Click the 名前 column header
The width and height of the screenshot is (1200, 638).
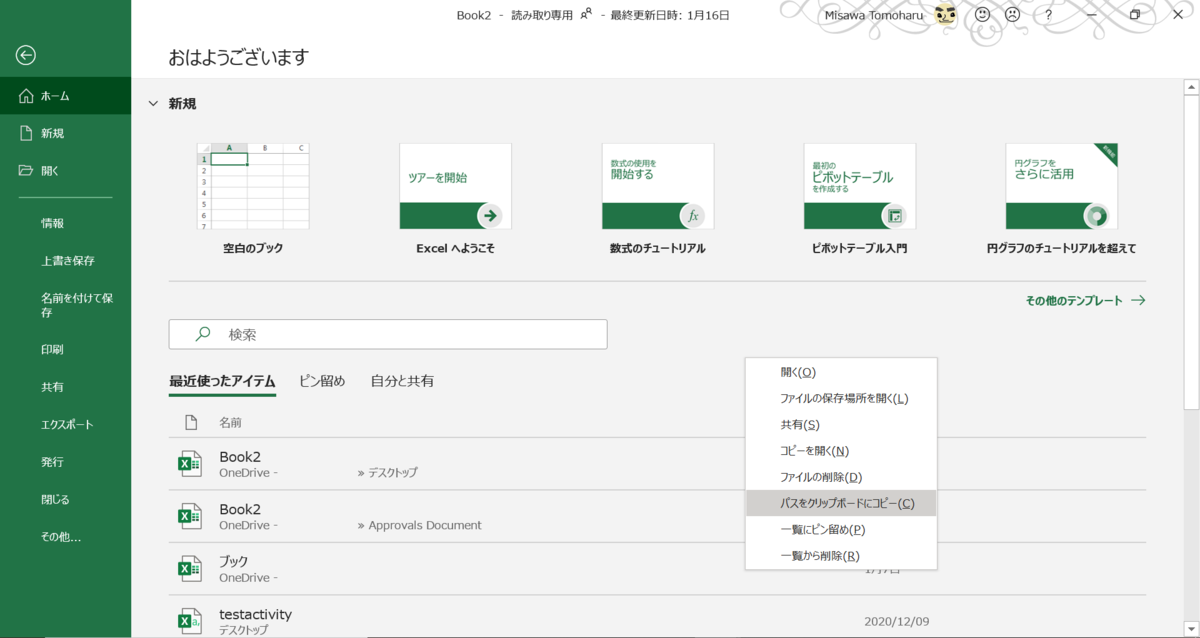pyautogui.click(x=230, y=423)
